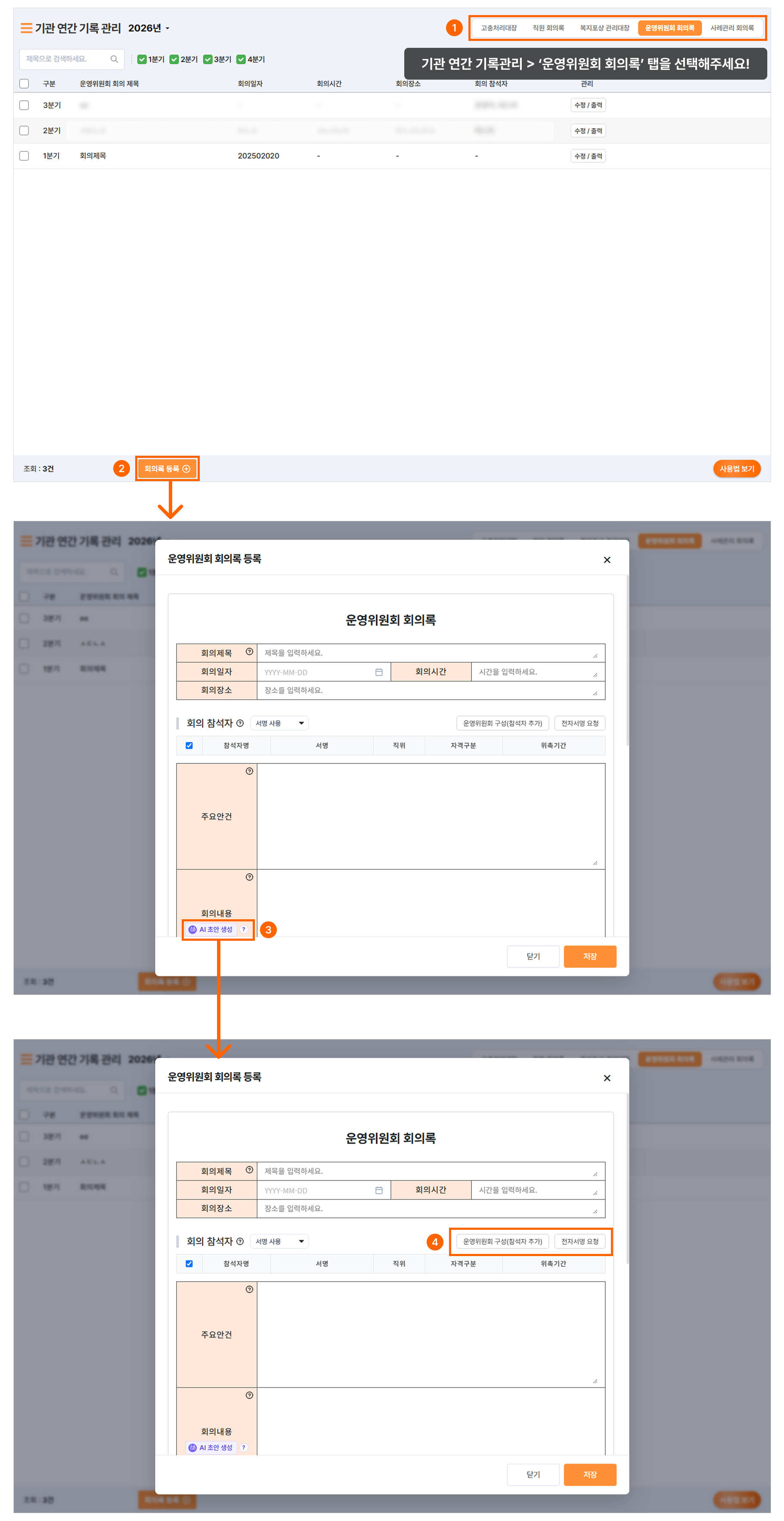Click the help icon in the 회의내용 cell of the bottom dialog
The image size is (784, 1521).
[249, 1395]
